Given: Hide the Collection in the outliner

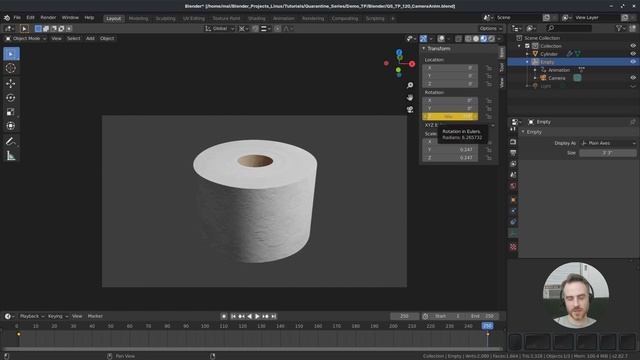Looking at the screenshot, I should (x=633, y=46).
